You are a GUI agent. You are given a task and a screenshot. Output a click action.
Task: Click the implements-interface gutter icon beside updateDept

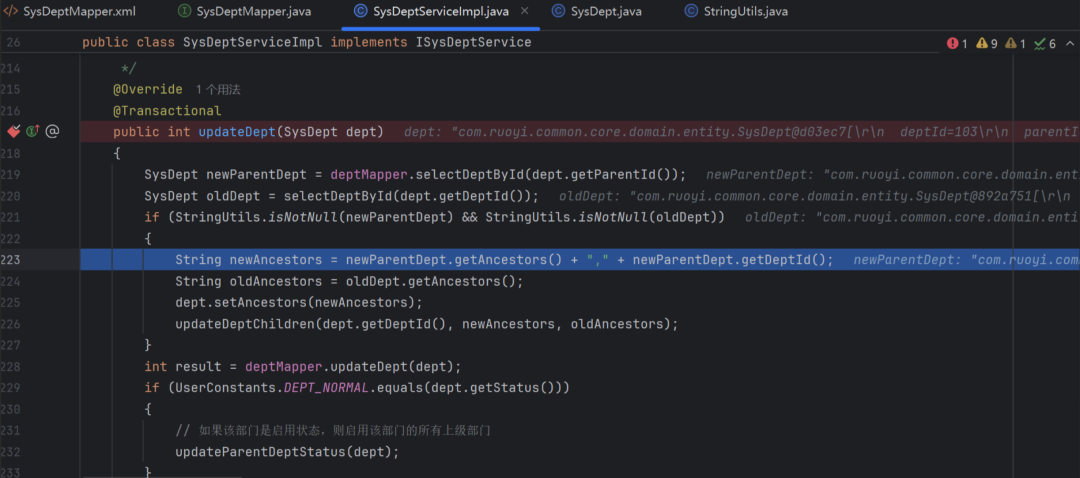32,132
